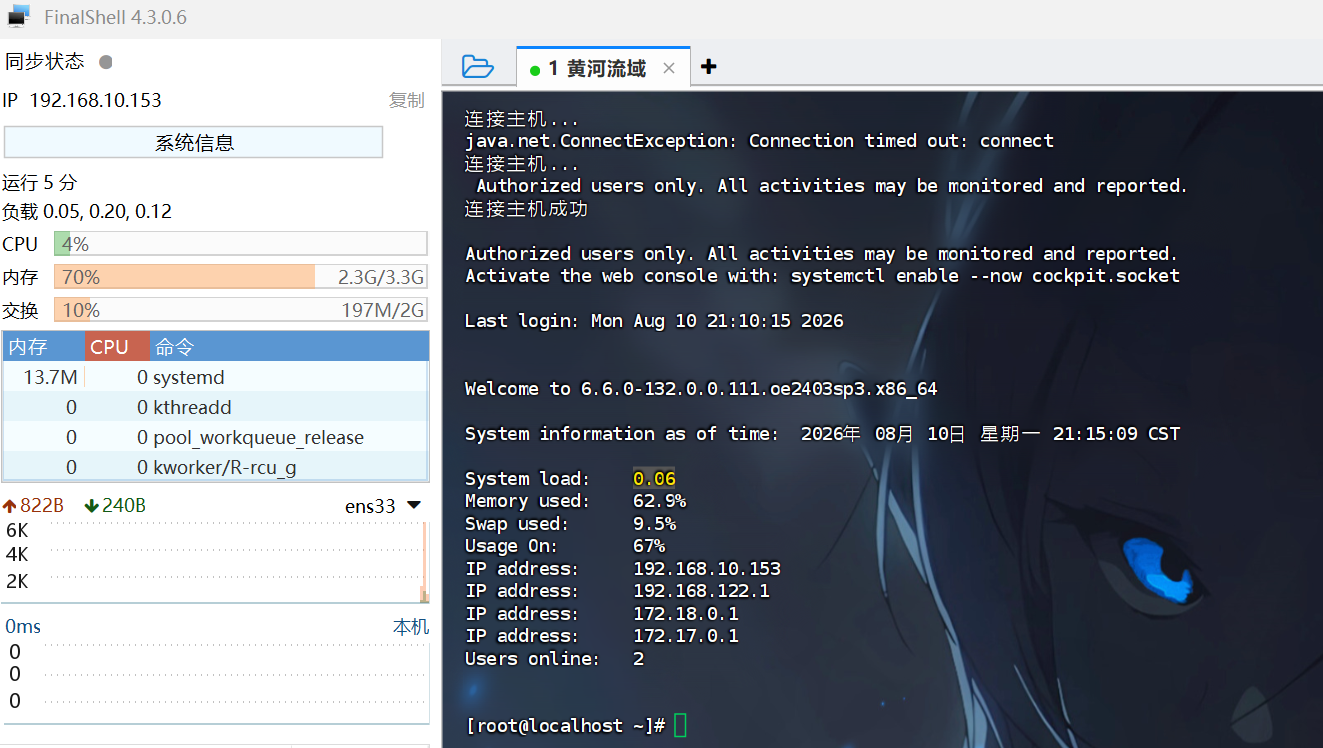Click the 同步状态 label
1323x748 pixels.
pyautogui.click(x=45, y=62)
